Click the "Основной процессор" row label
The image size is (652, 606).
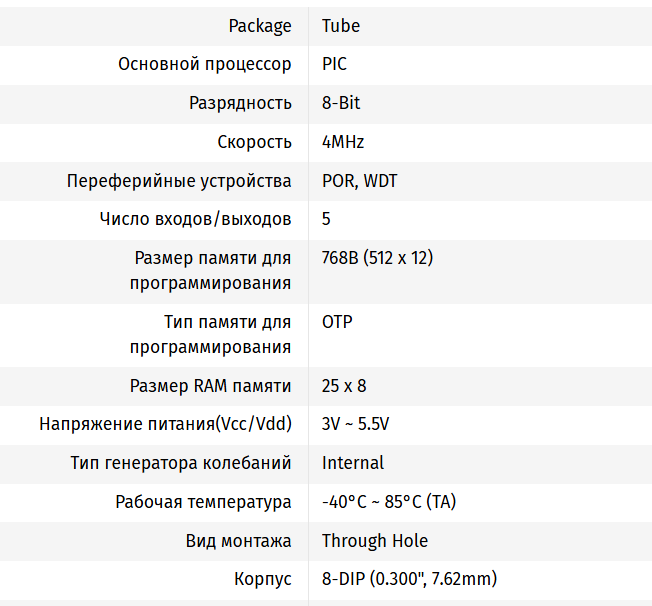click(205, 64)
